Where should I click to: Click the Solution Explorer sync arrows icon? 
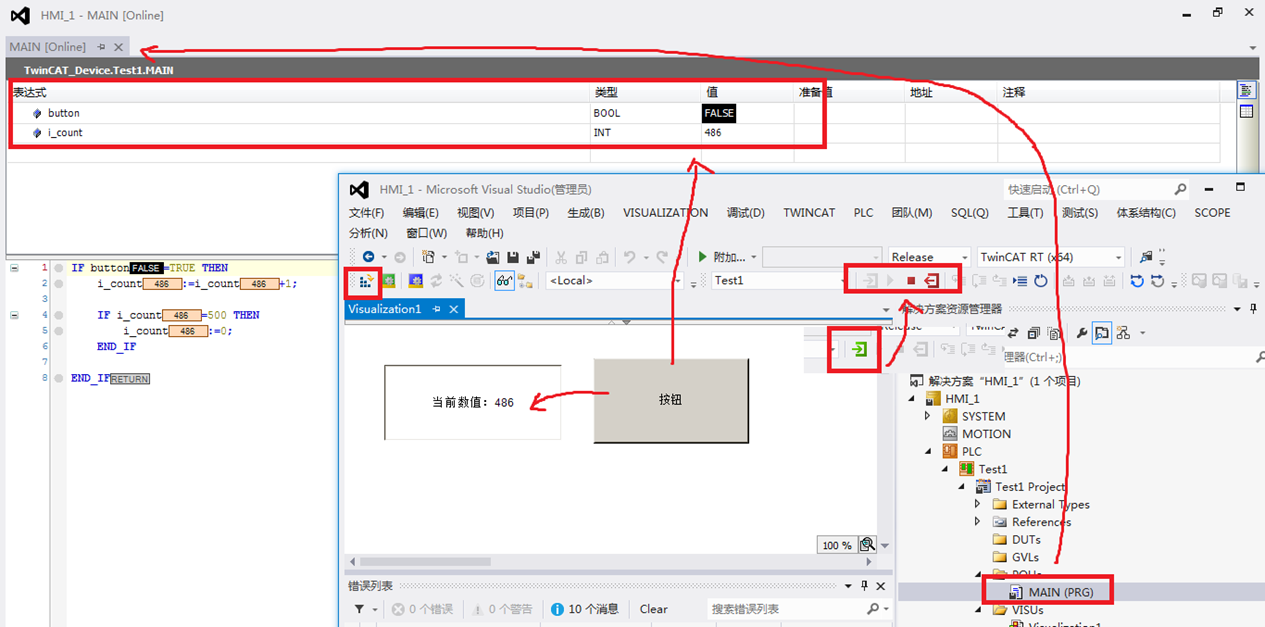click(1013, 333)
